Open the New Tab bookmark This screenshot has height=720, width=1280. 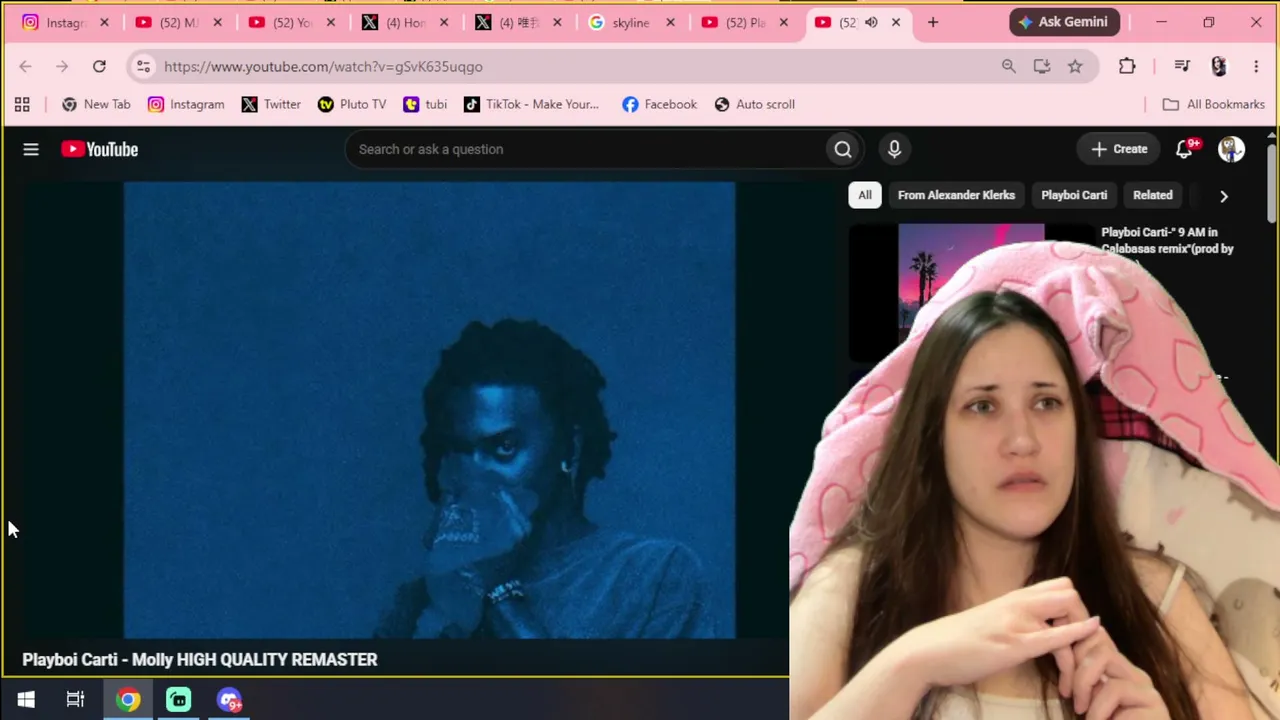click(96, 104)
